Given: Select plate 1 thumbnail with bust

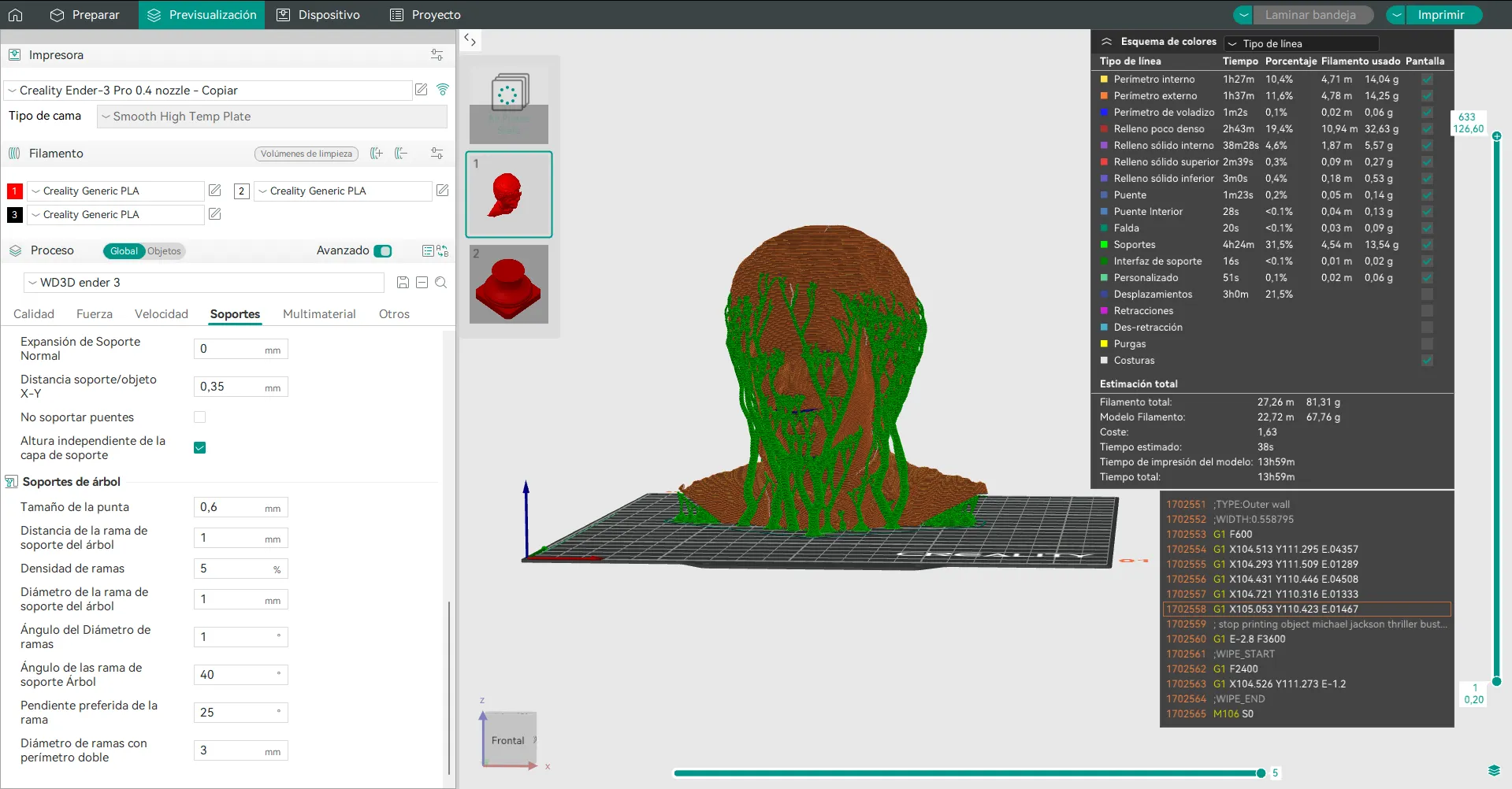Looking at the screenshot, I should click(509, 194).
